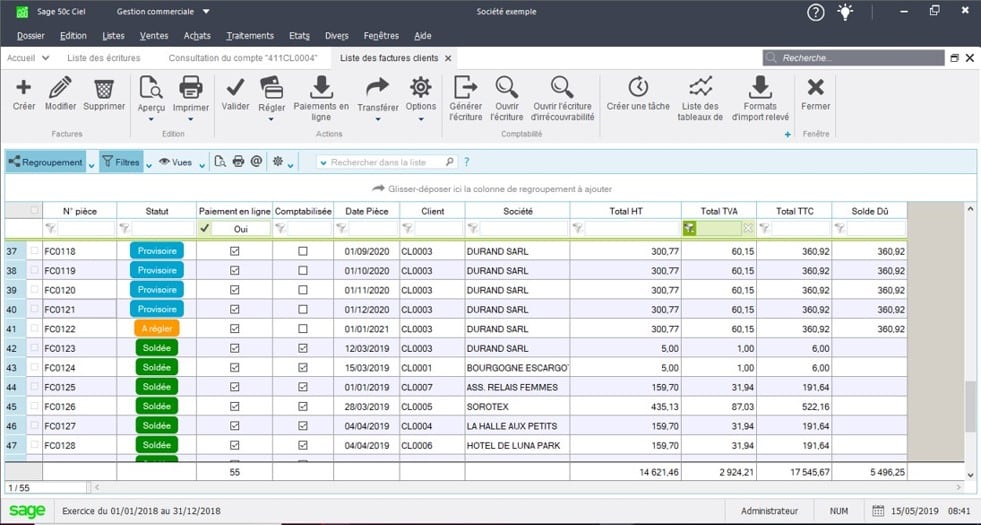This screenshot has height=525, width=981.
Task: Click the Imprimer printer icon
Action: 191,87
